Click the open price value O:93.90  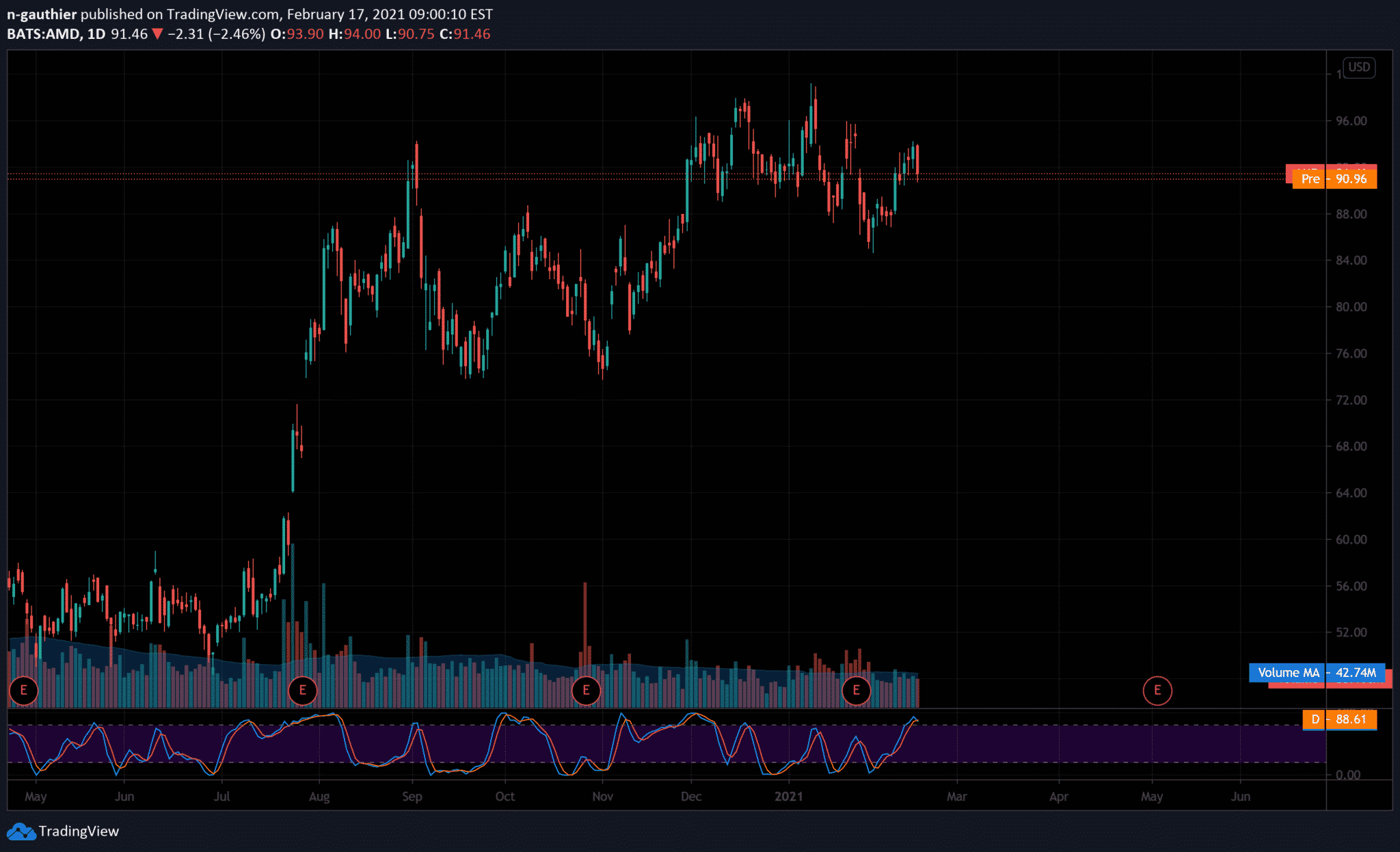pyautogui.click(x=297, y=34)
